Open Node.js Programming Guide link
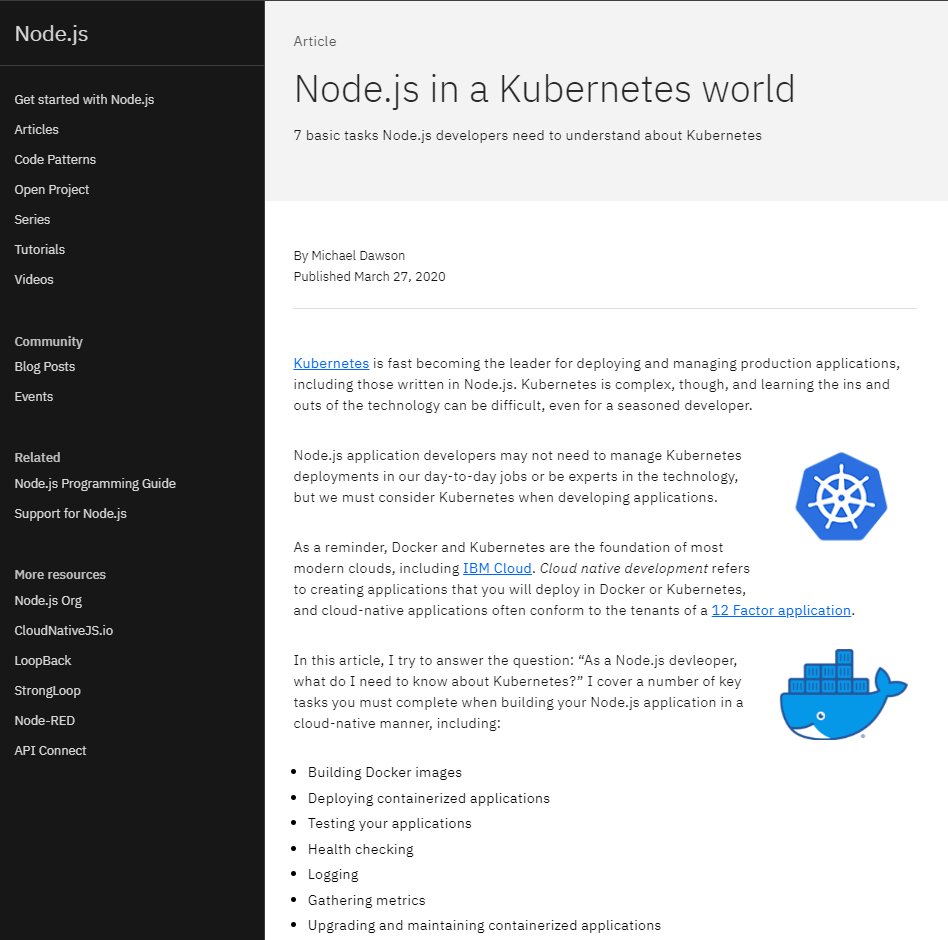 (95, 484)
